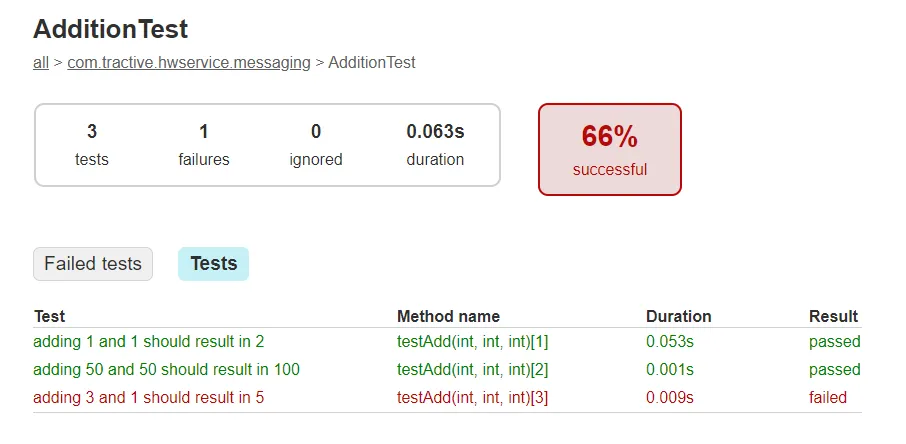
Task: Click the failures count of 1
Action: (x=204, y=131)
